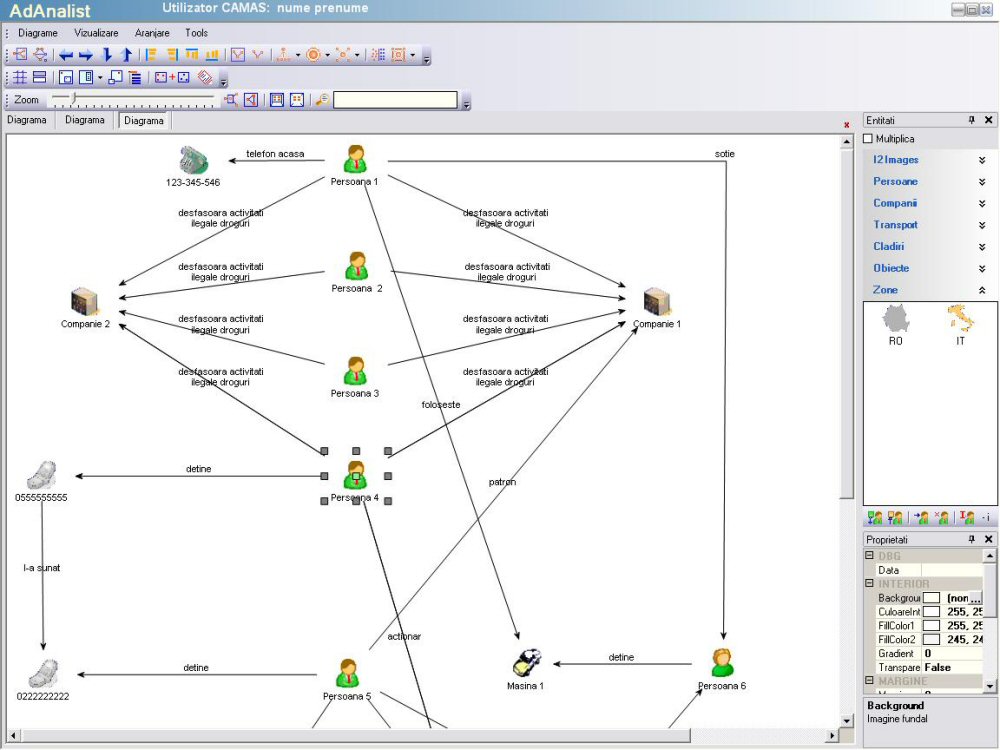Click the circular layout toolbar icon

coord(313,55)
